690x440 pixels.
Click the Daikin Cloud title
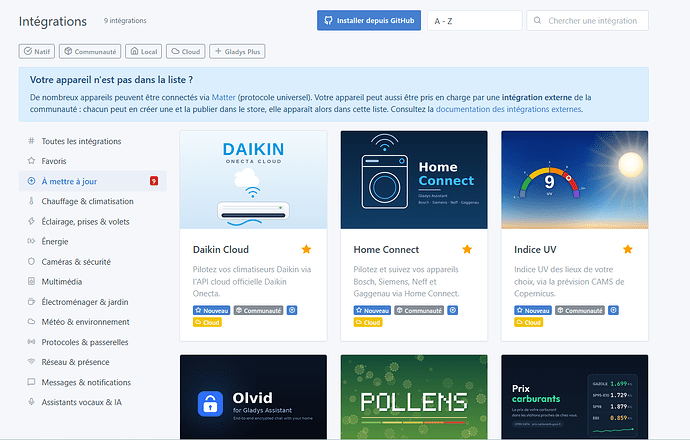[221, 249]
